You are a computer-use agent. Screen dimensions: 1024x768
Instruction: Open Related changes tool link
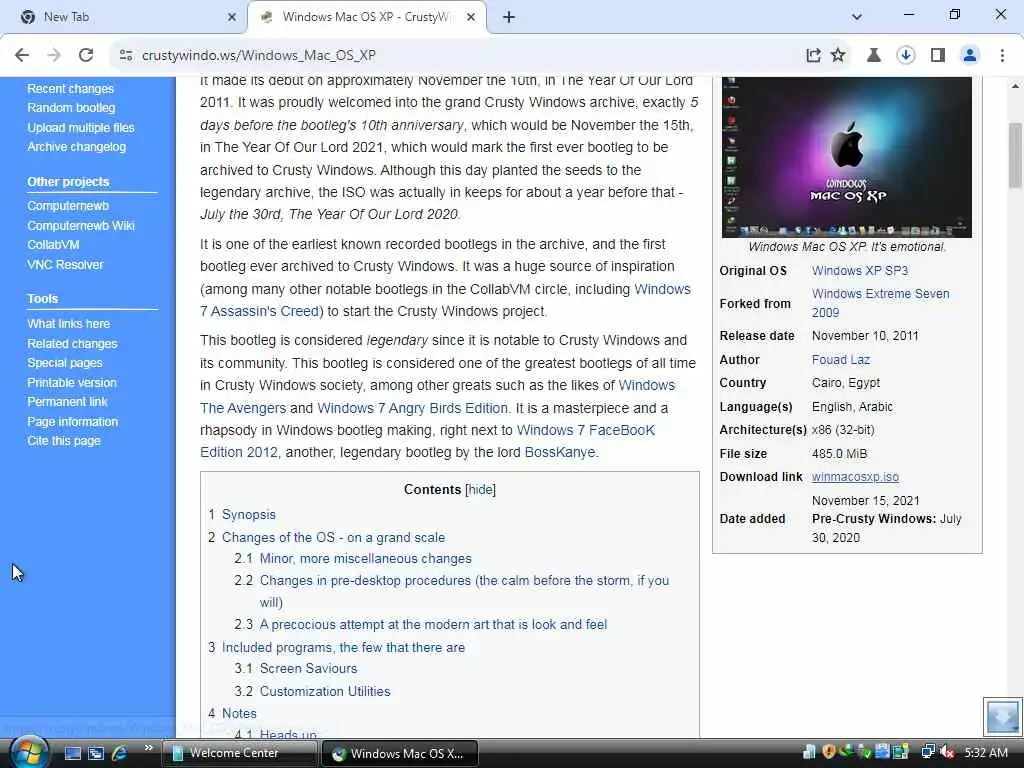tap(72, 343)
